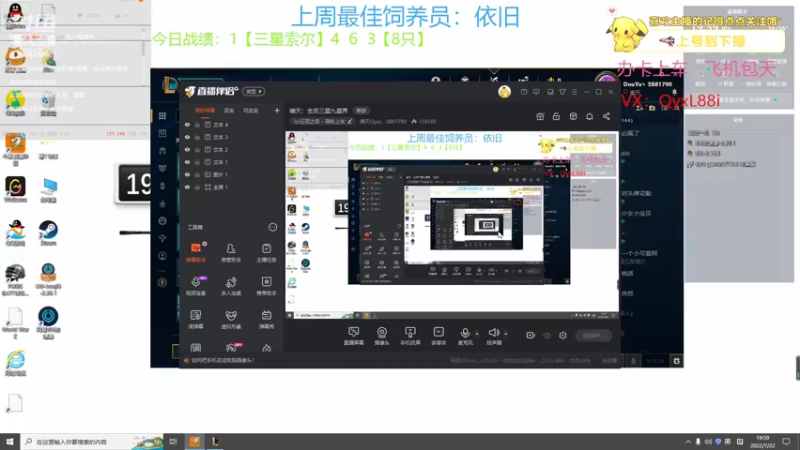Open the 弹幕助手 tool

coord(196,253)
